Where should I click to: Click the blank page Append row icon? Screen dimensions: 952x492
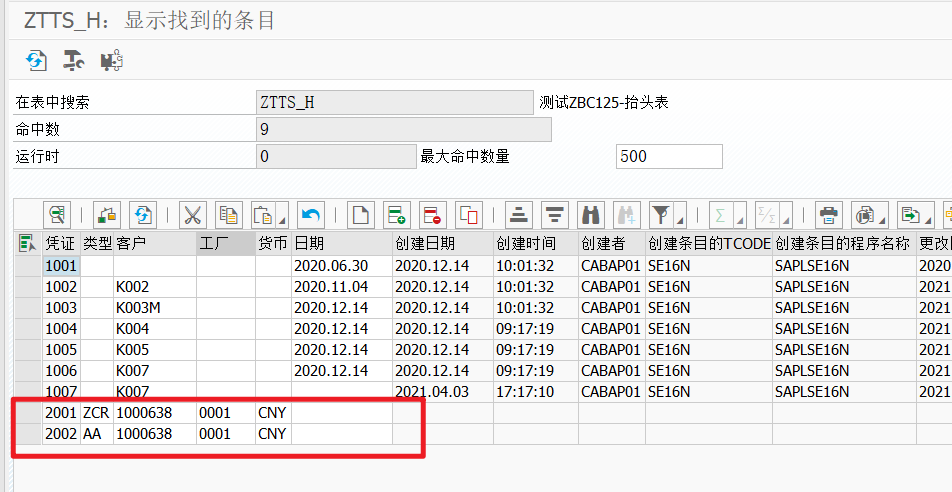(361, 215)
